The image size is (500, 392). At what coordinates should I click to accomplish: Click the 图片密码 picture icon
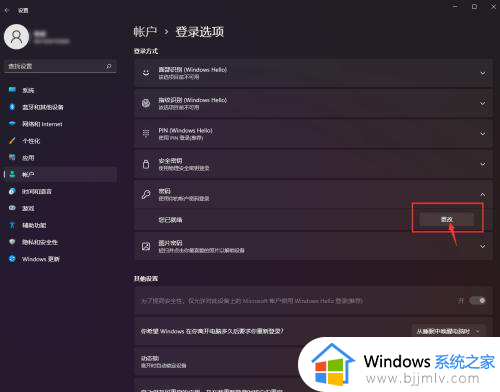[x=146, y=246]
